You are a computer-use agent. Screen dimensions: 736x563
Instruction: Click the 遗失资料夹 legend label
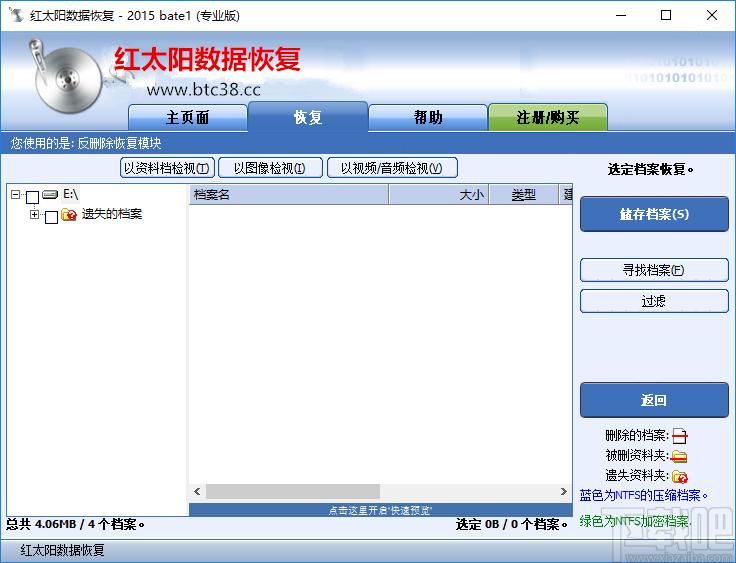pyautogui.click(x=637, y=476)
